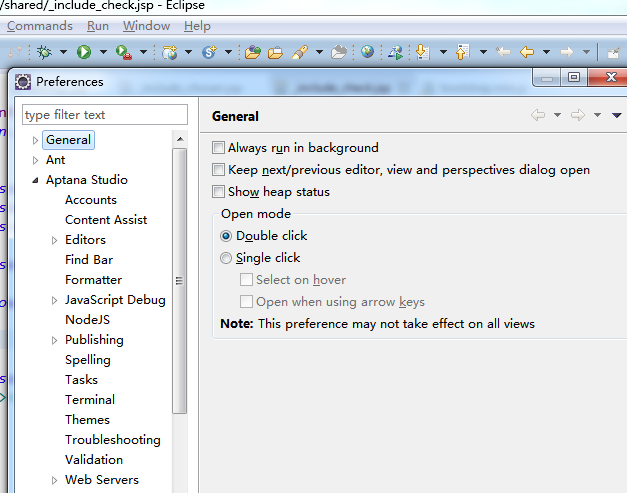Open Preferences forward history dropdown
Screen dimensions: 627x493
click(x=597, y=115)
